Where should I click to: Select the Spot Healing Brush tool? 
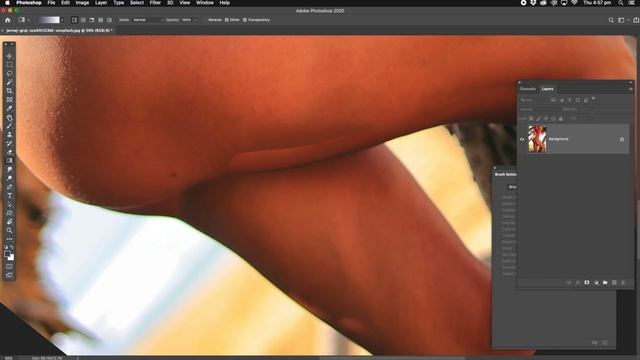pos(9,118)
